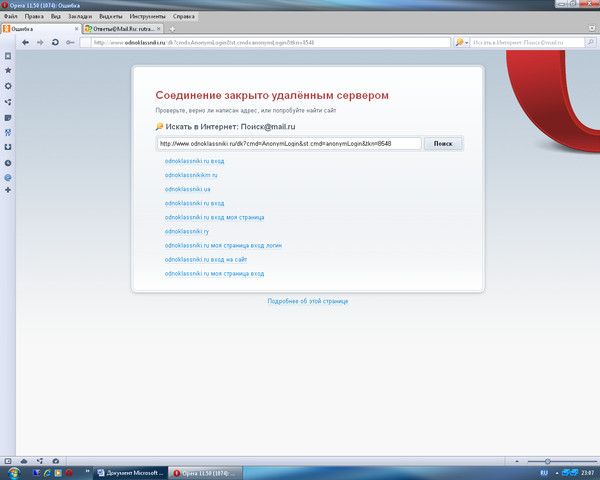
Task: Switch to the Ошибка tab
Action: click(x=41, y=29)
